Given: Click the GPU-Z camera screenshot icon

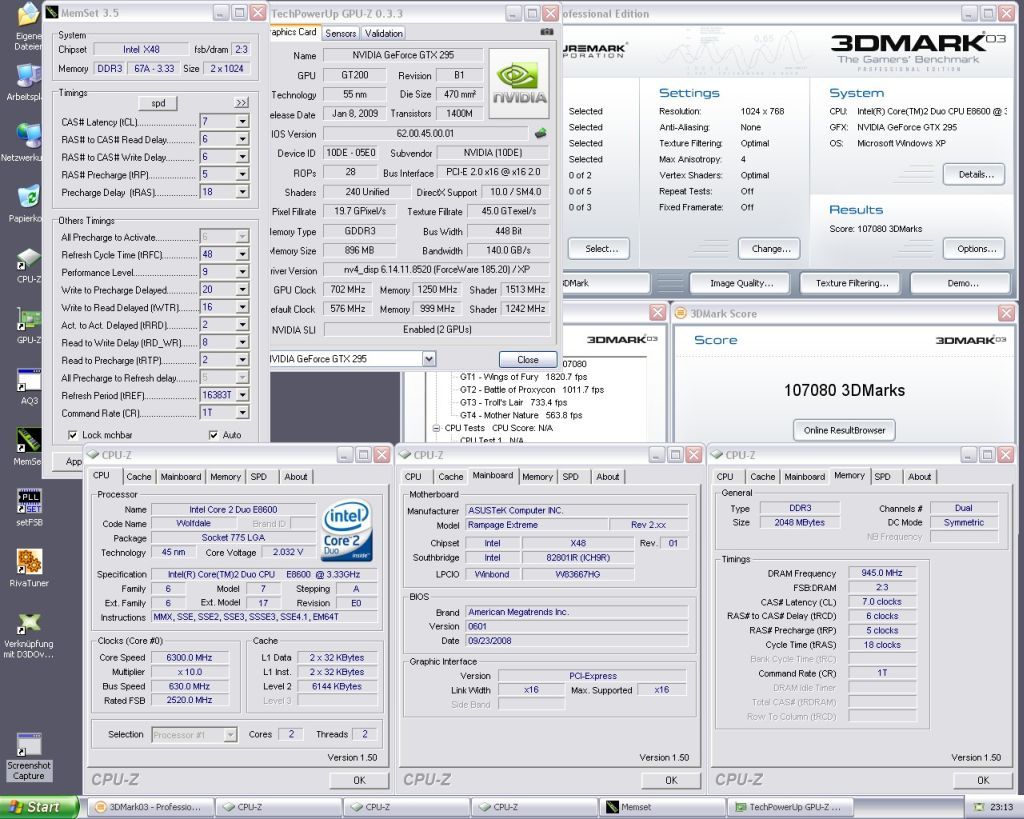Looking at the screenshot, I should click(547, 31).
